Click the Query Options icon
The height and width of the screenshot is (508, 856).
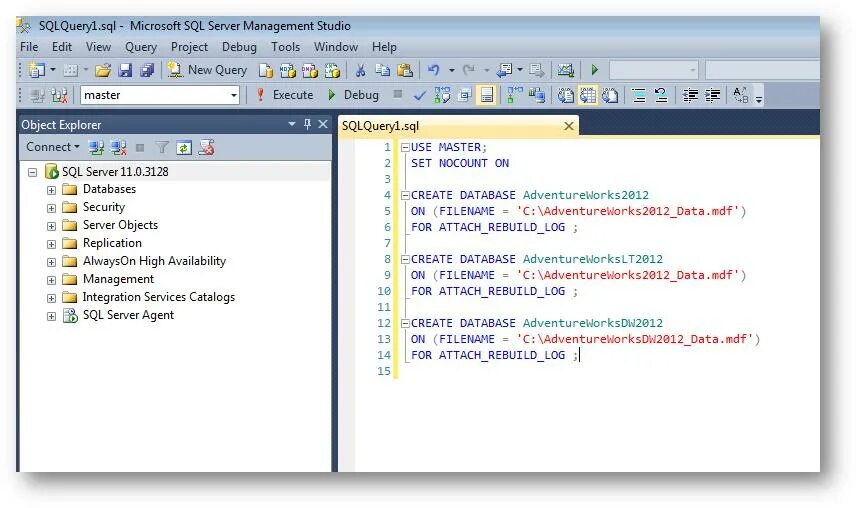pyautogui.click(x=464, y=95)
